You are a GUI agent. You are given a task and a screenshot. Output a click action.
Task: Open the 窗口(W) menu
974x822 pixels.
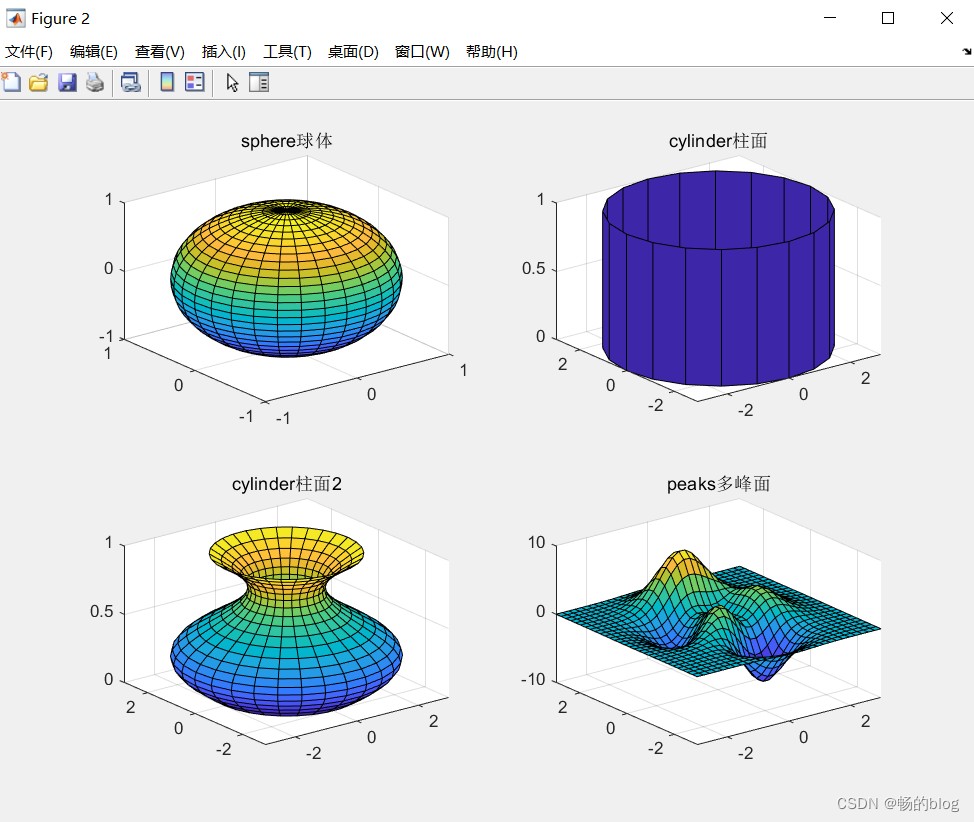421,52
